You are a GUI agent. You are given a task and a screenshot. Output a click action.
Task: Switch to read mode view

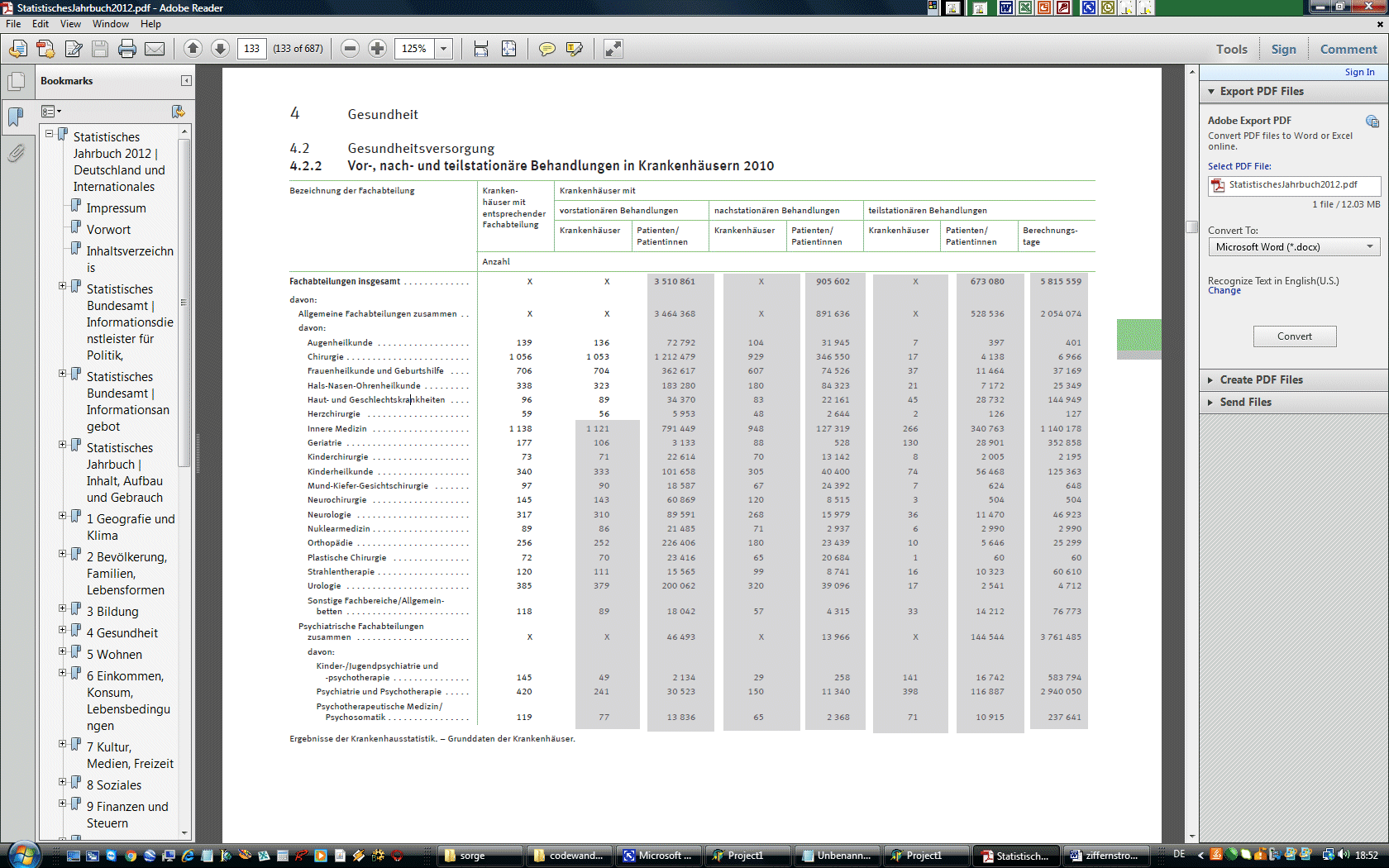coord(613,49)
